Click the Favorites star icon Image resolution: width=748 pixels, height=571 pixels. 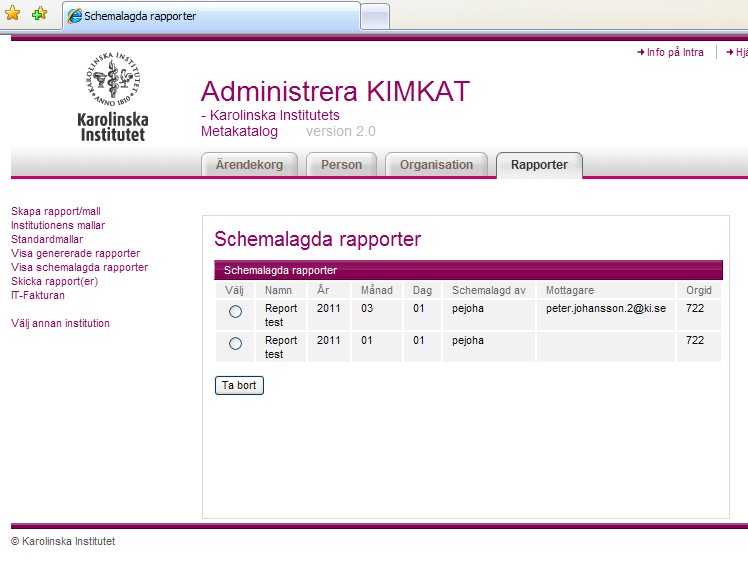point(12,13)
